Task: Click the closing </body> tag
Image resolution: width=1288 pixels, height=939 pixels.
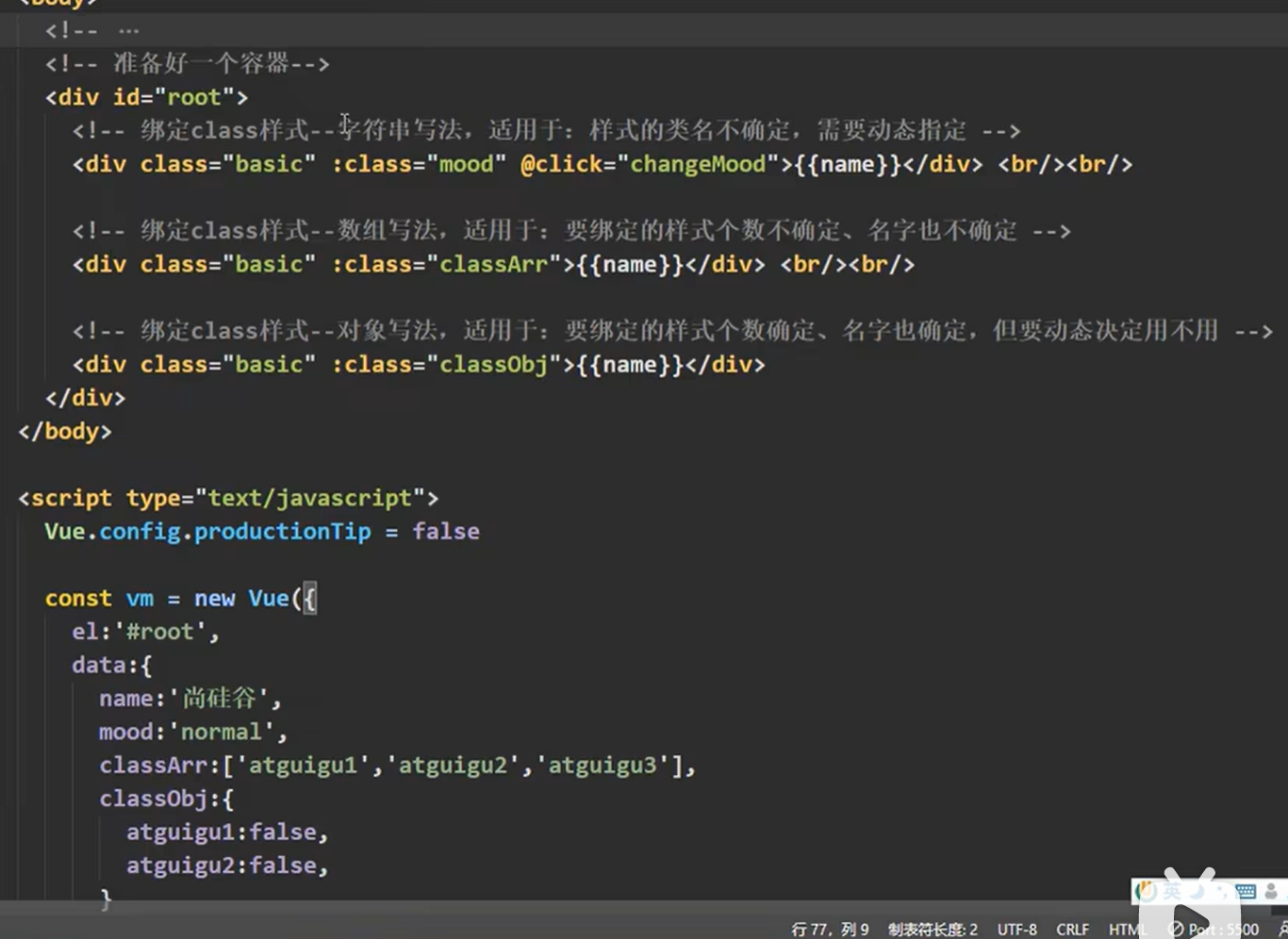Action: pos(65,431)
